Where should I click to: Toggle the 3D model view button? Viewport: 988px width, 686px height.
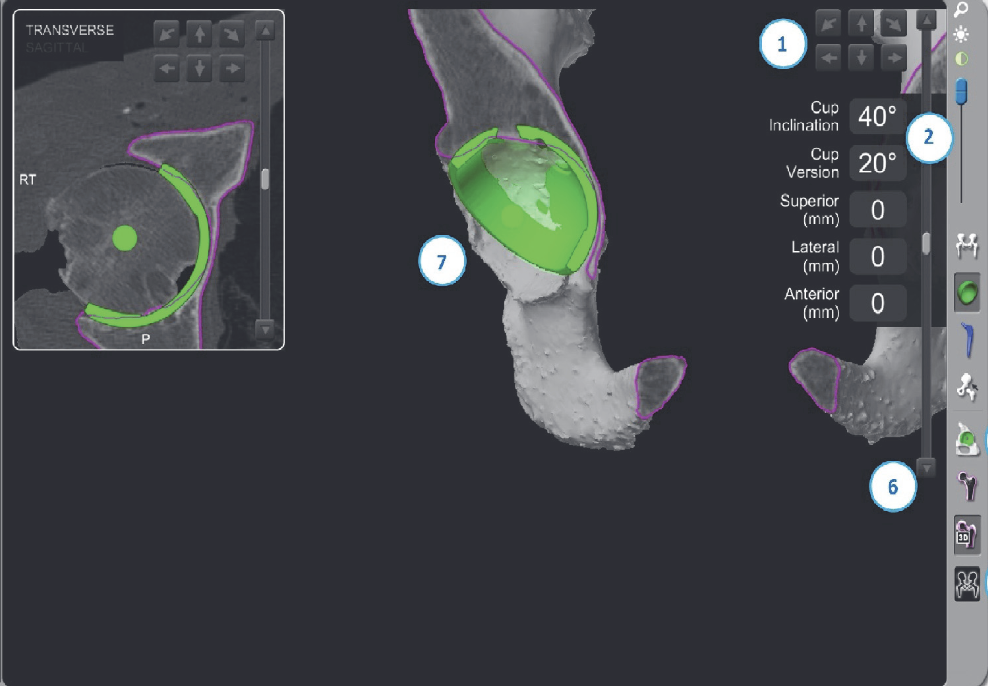tap(967, 535)
